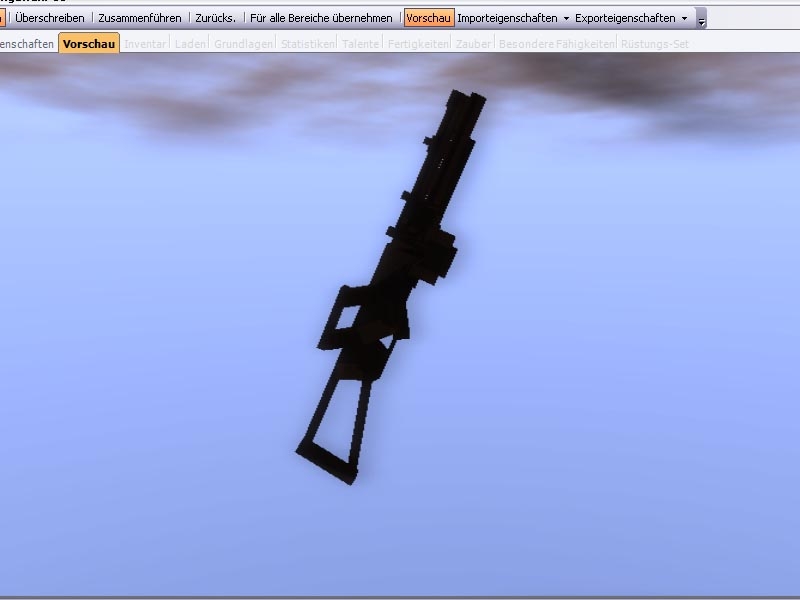Viewport: 800px width, 600px height.
Task: Open the Grundlagen tab
Action: coord(242,44)
